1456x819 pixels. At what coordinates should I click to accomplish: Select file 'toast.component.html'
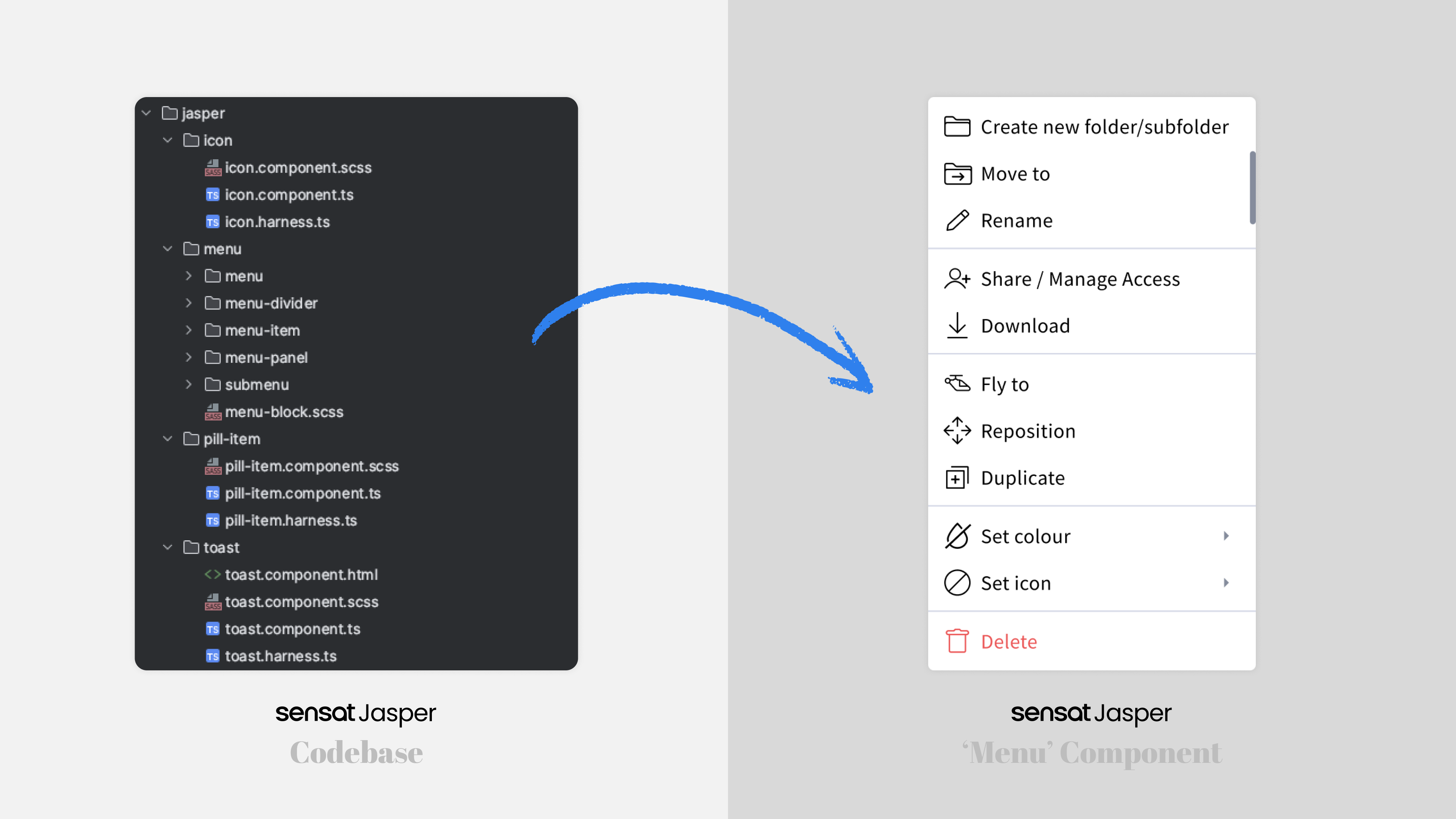301,574
